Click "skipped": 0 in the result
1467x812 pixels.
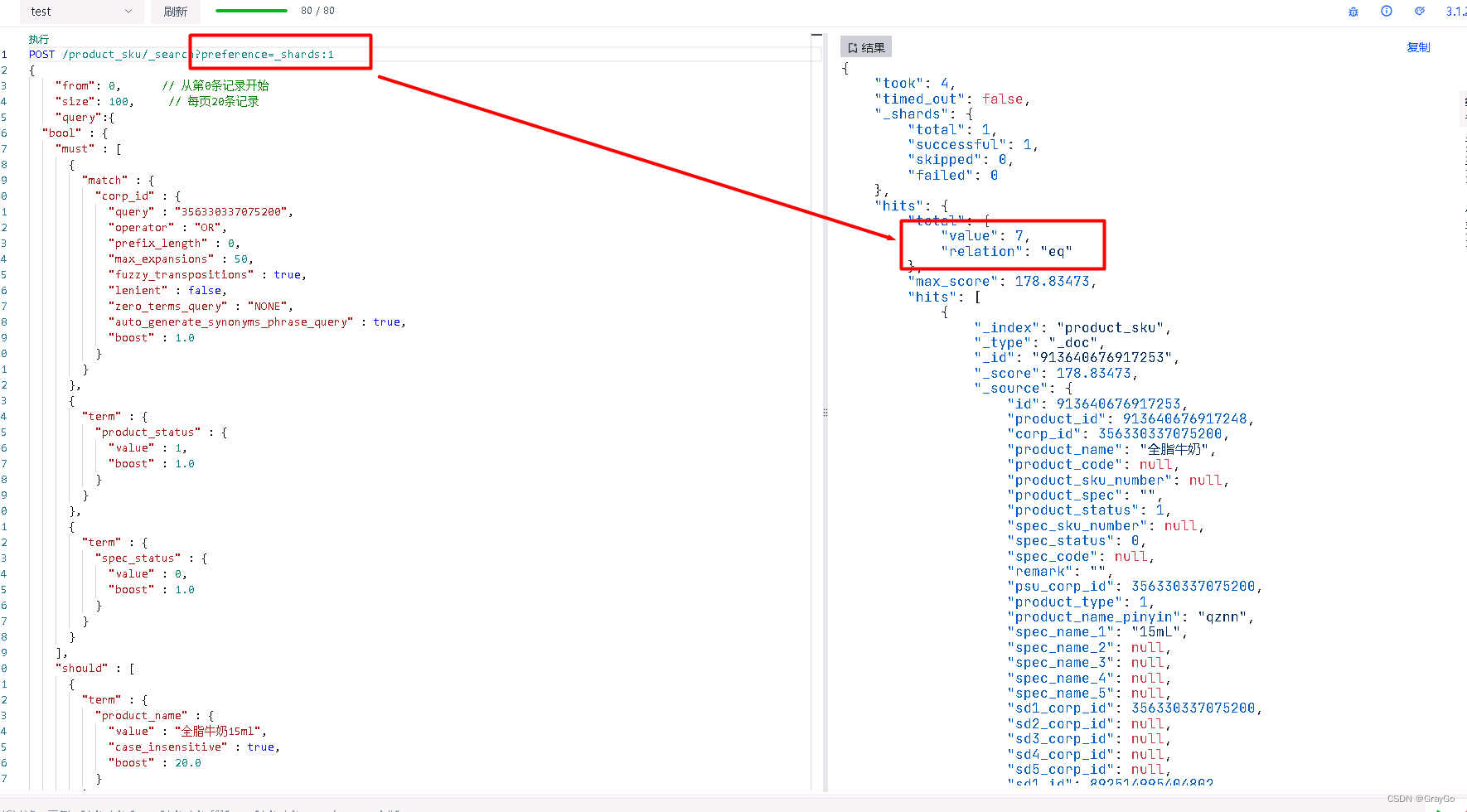click(x=961, y=160)
